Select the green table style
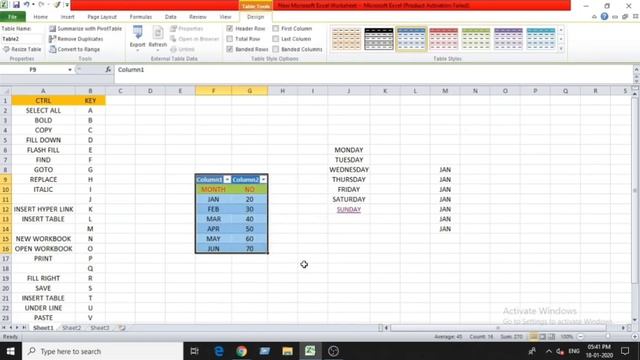640x360 pixels. tap(476, 39)
